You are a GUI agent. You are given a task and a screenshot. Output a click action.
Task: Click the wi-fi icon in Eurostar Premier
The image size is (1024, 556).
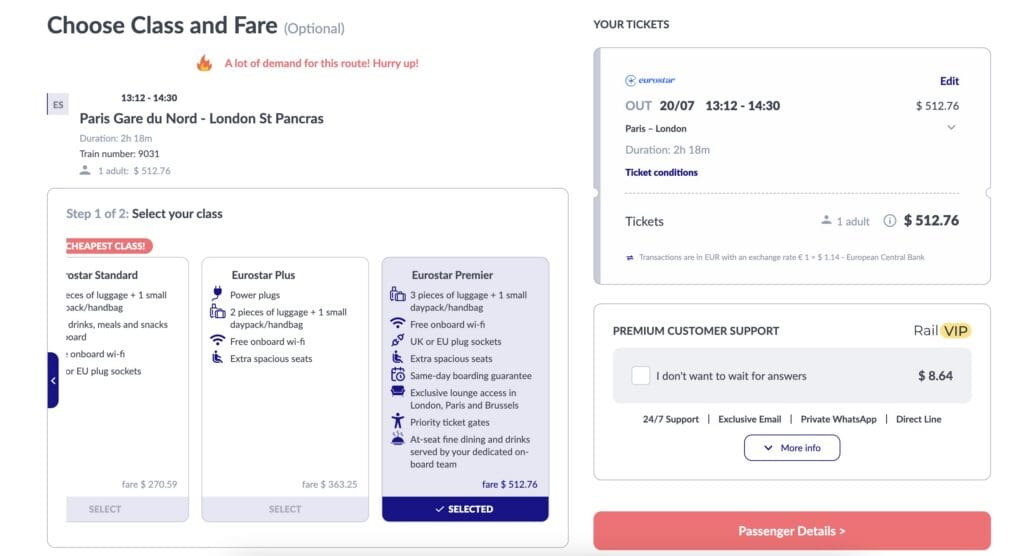(397, 323)
